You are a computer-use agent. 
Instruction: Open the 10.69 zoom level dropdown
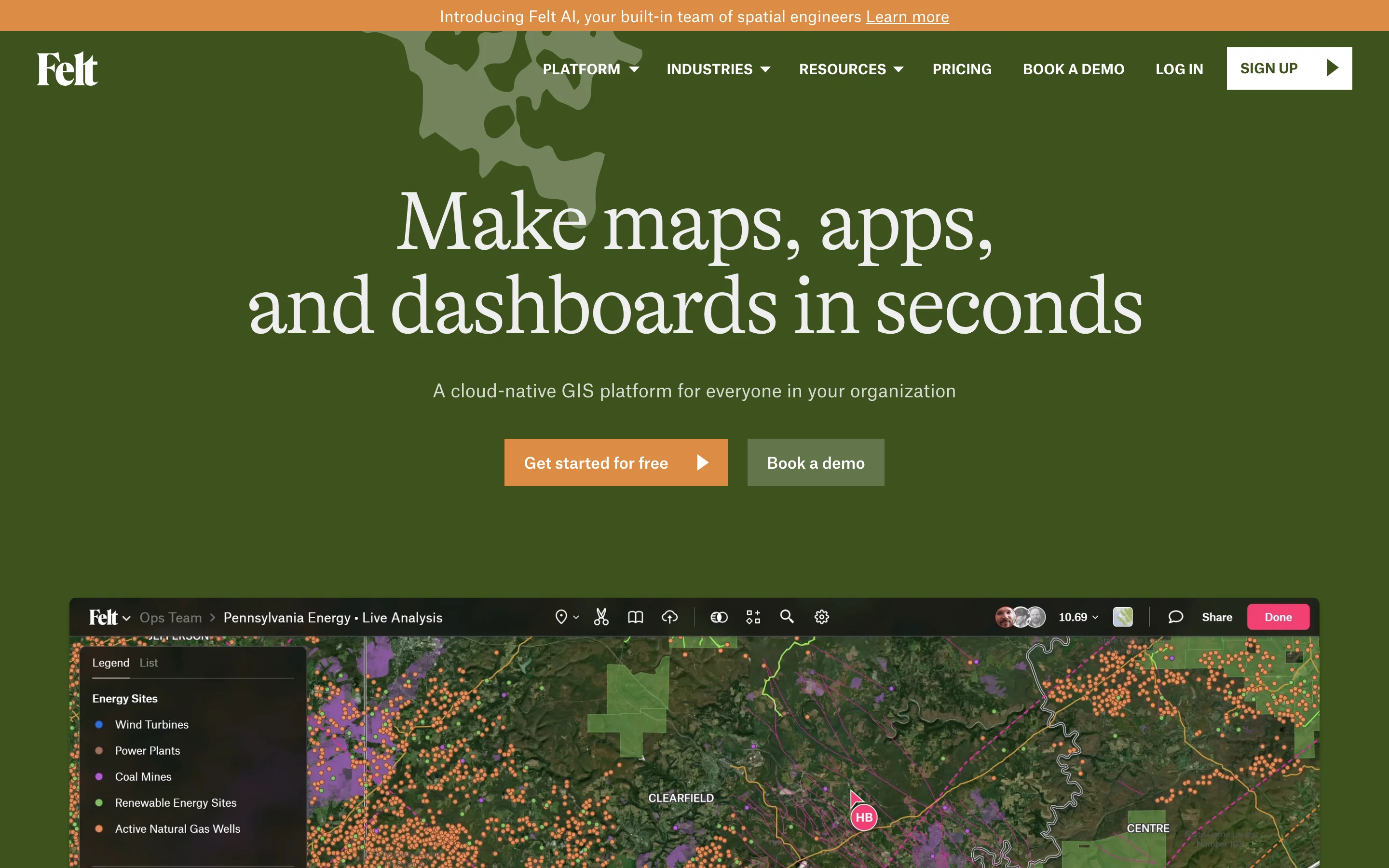tap(1078, 617)
